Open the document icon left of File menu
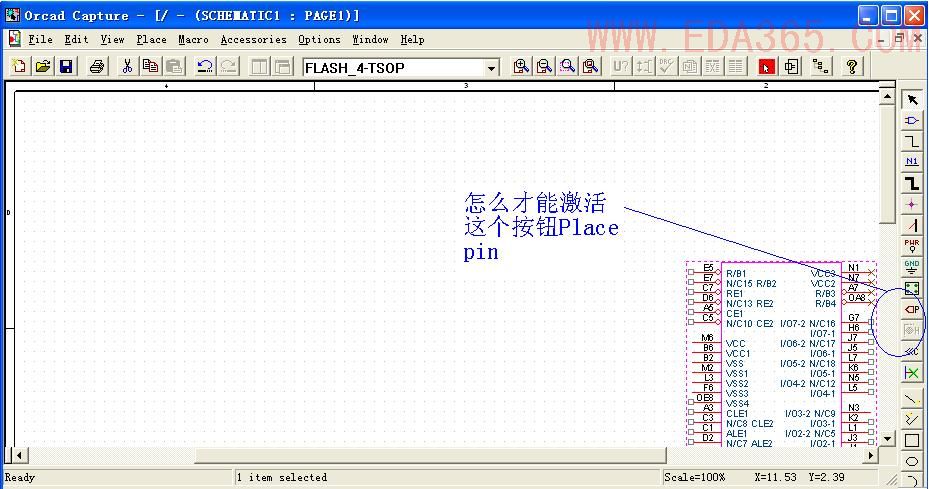929x489 pixels. 15,40
